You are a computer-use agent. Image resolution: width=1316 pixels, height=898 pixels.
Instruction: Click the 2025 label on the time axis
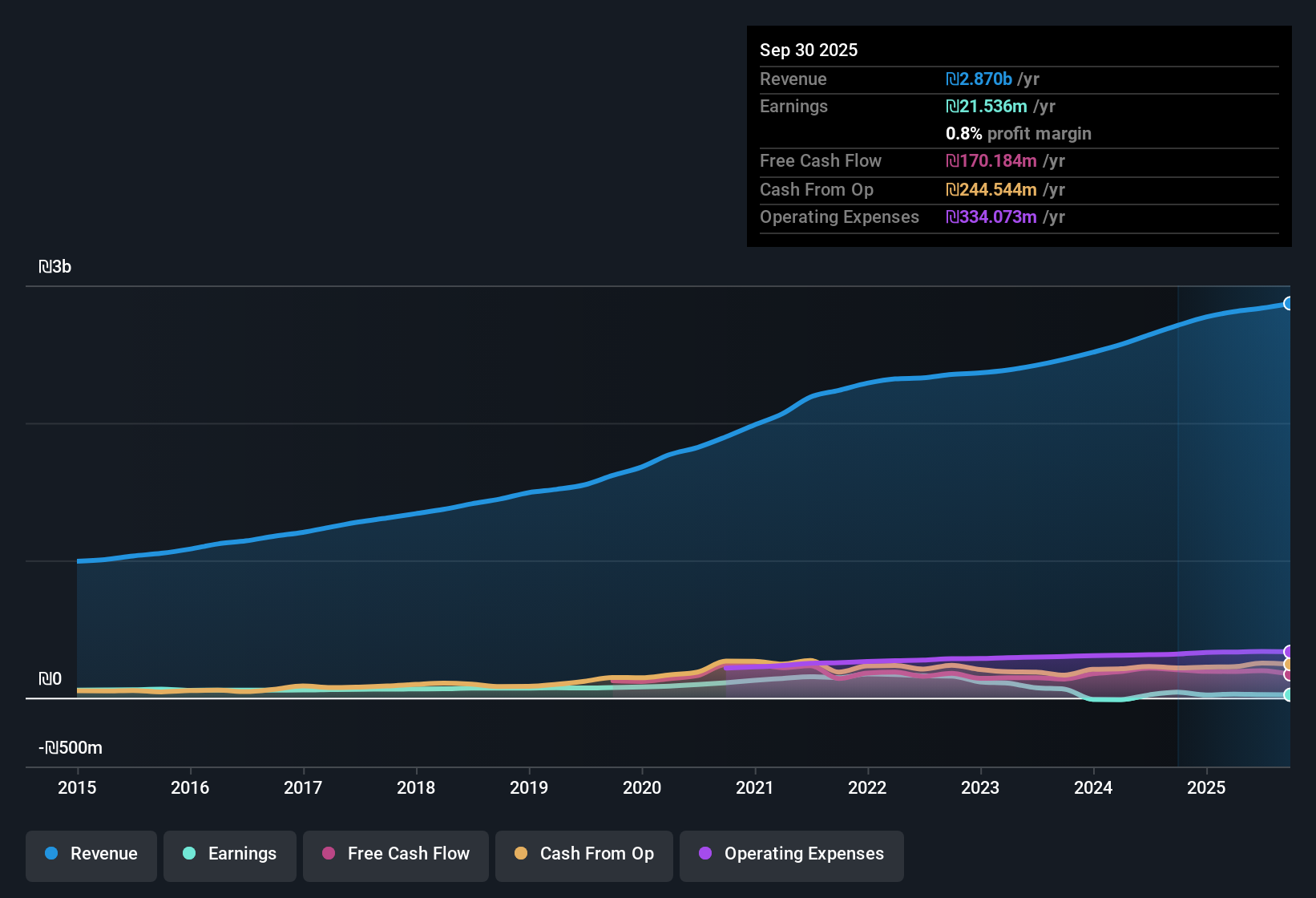click(x=1206, y=787)
